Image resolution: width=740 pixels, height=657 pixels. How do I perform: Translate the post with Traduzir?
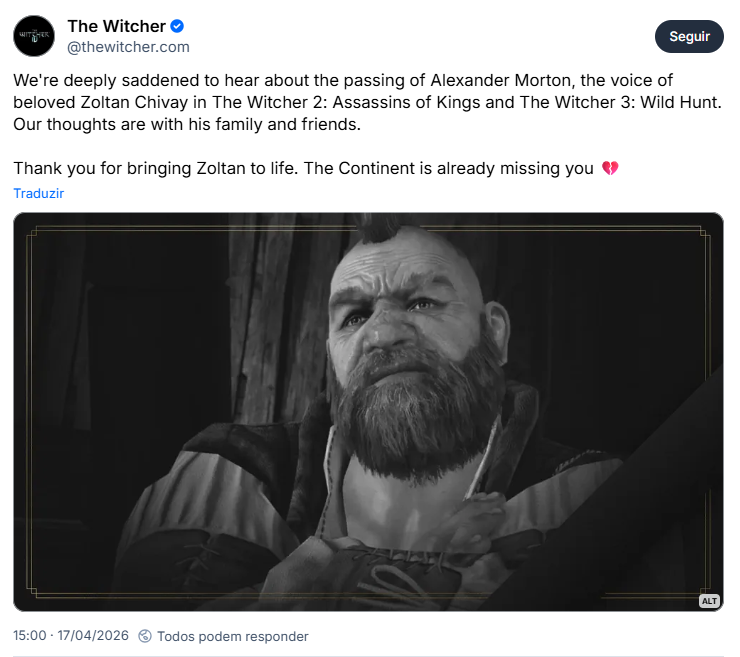tap(39, 193)
